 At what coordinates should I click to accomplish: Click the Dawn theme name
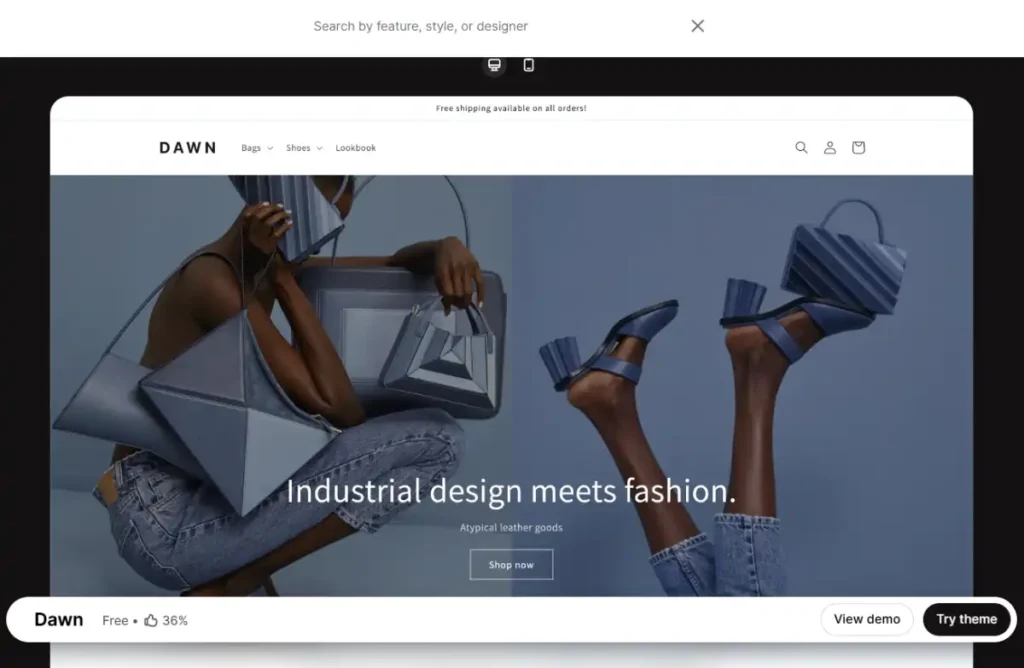coord(59,620)
